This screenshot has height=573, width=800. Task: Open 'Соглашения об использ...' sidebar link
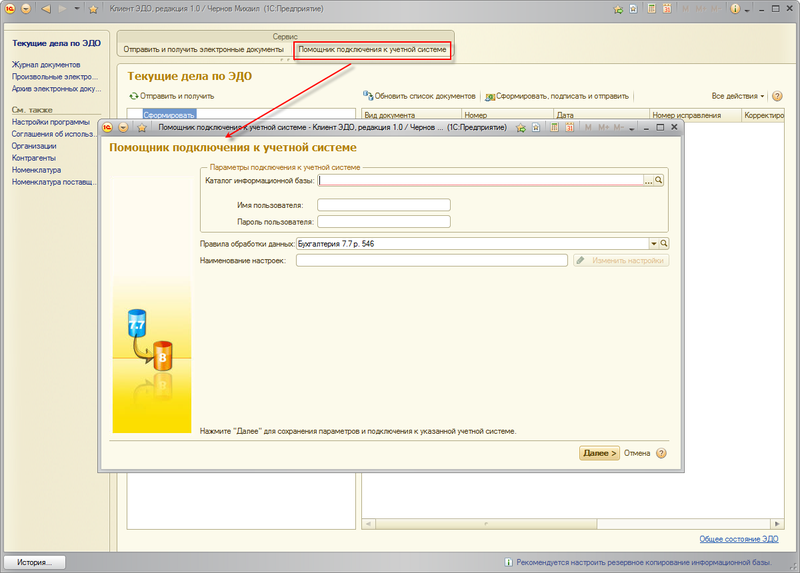coord(54,134)
